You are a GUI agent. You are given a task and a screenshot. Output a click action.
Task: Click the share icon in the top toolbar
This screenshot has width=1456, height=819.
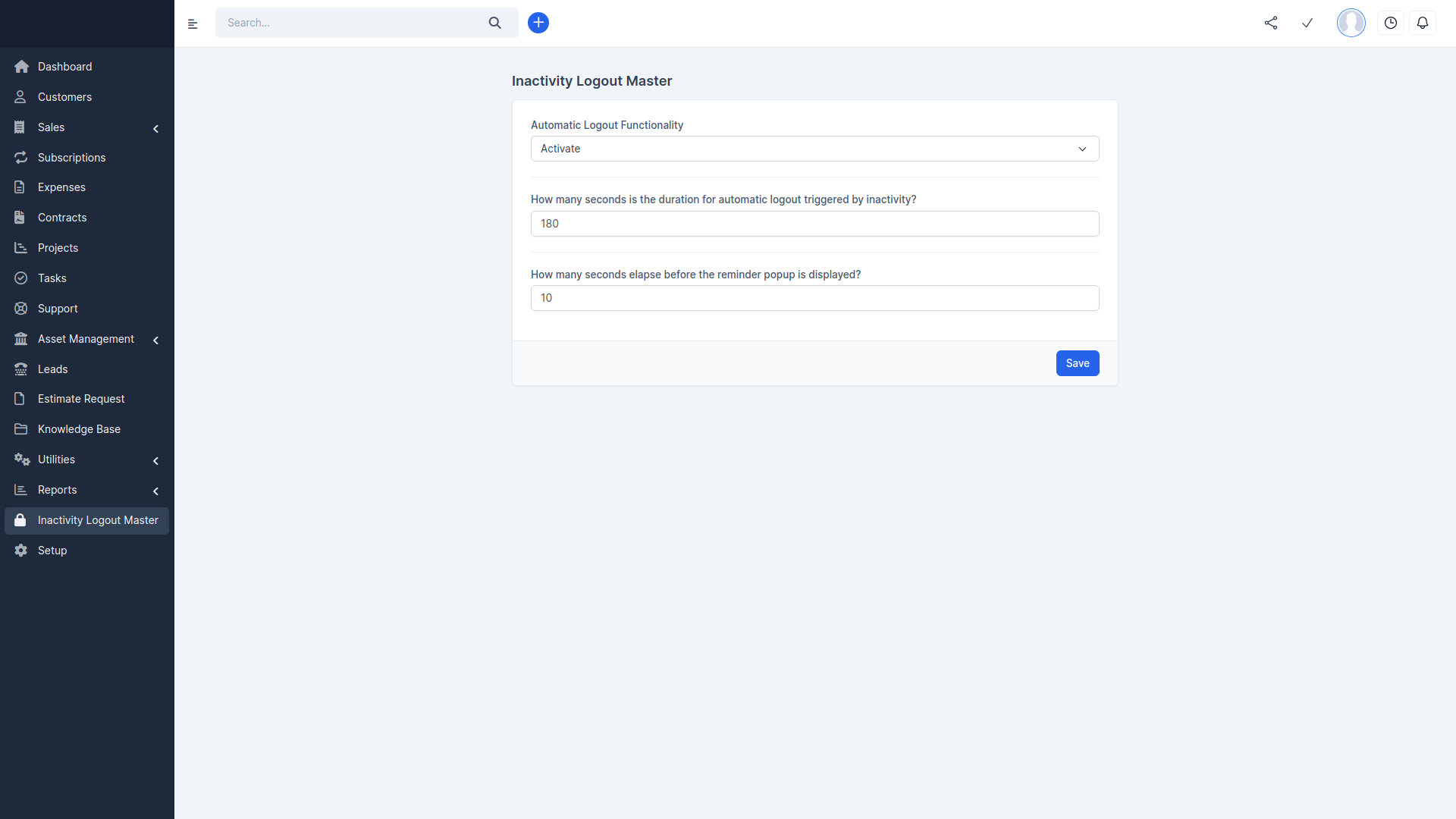point(1271,23)
